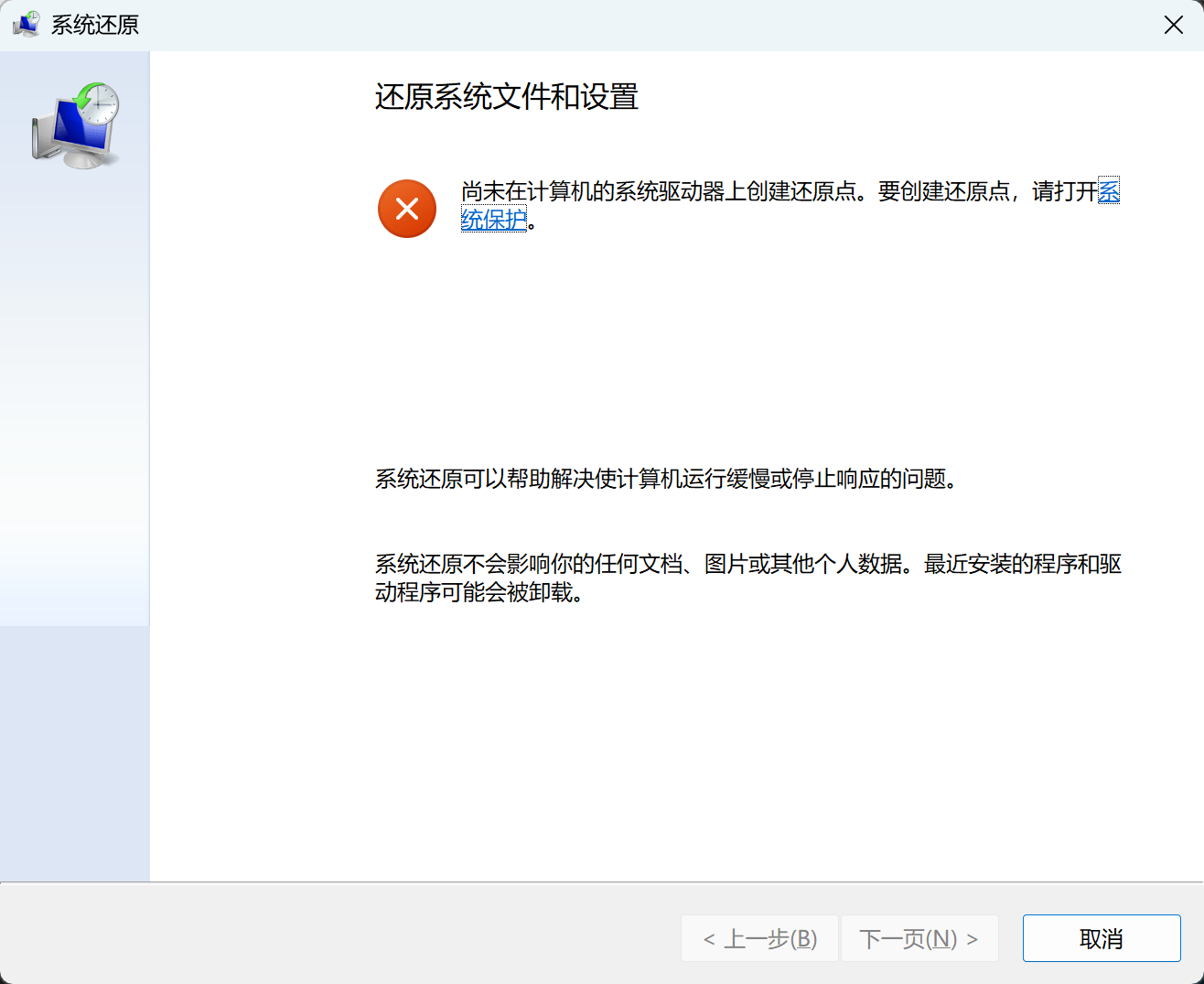Click the 上一步(B) back button
Image resolution: width=1204 pixels, height=984 pixels.
click(x=759, y=938)
